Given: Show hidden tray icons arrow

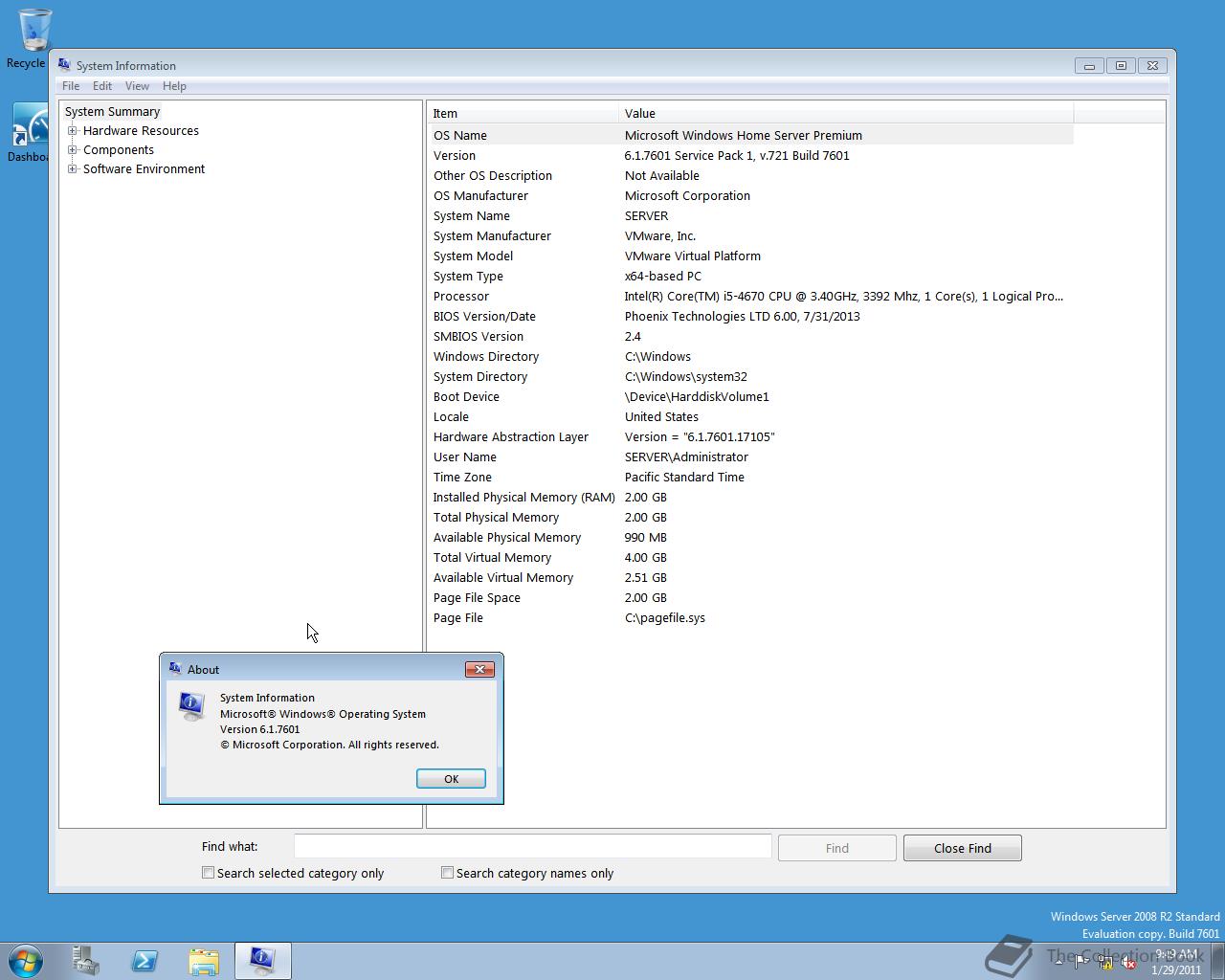Looking at the screenshot, I should 1058,962.
